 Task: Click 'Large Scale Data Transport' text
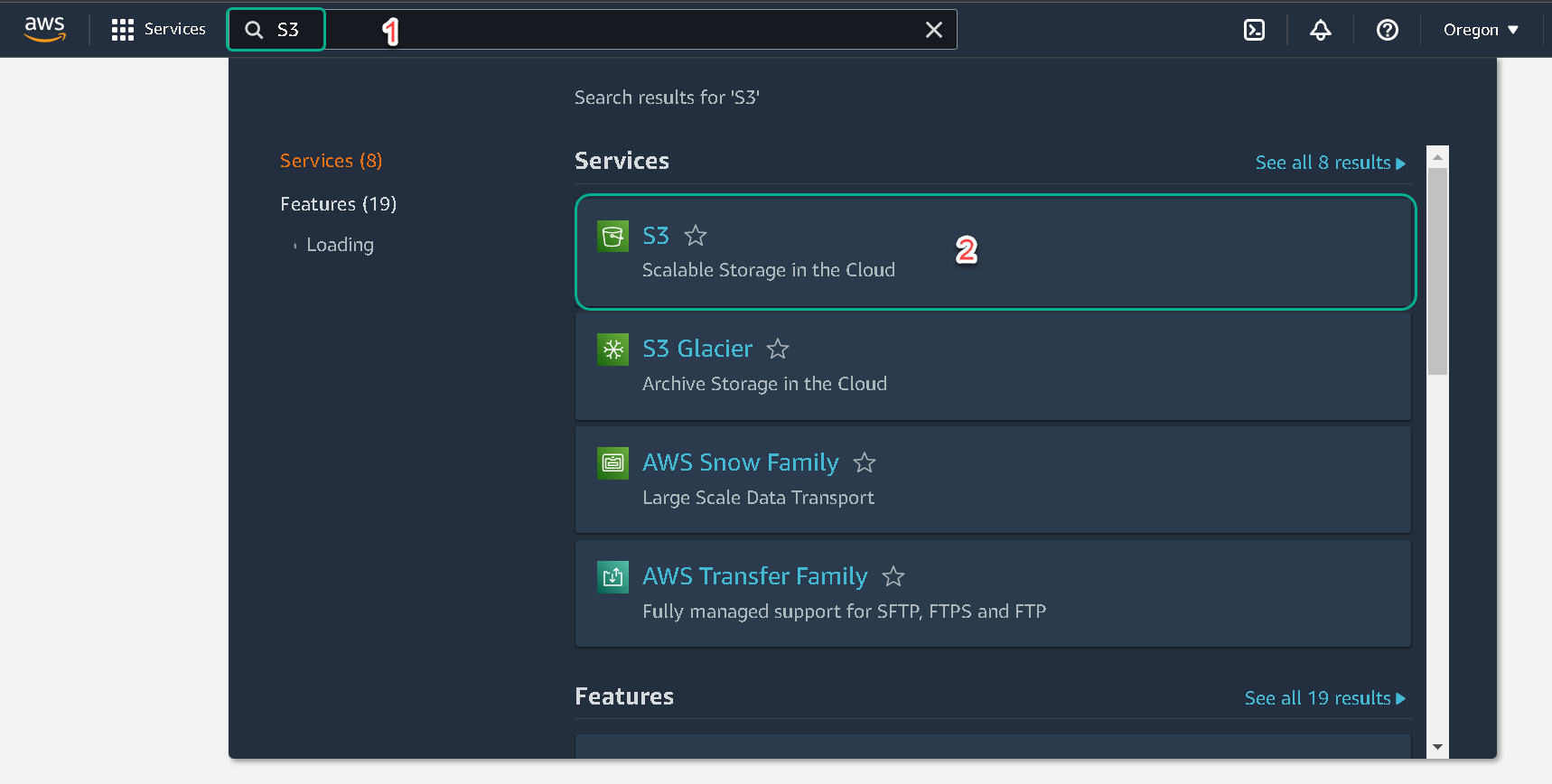759,498
